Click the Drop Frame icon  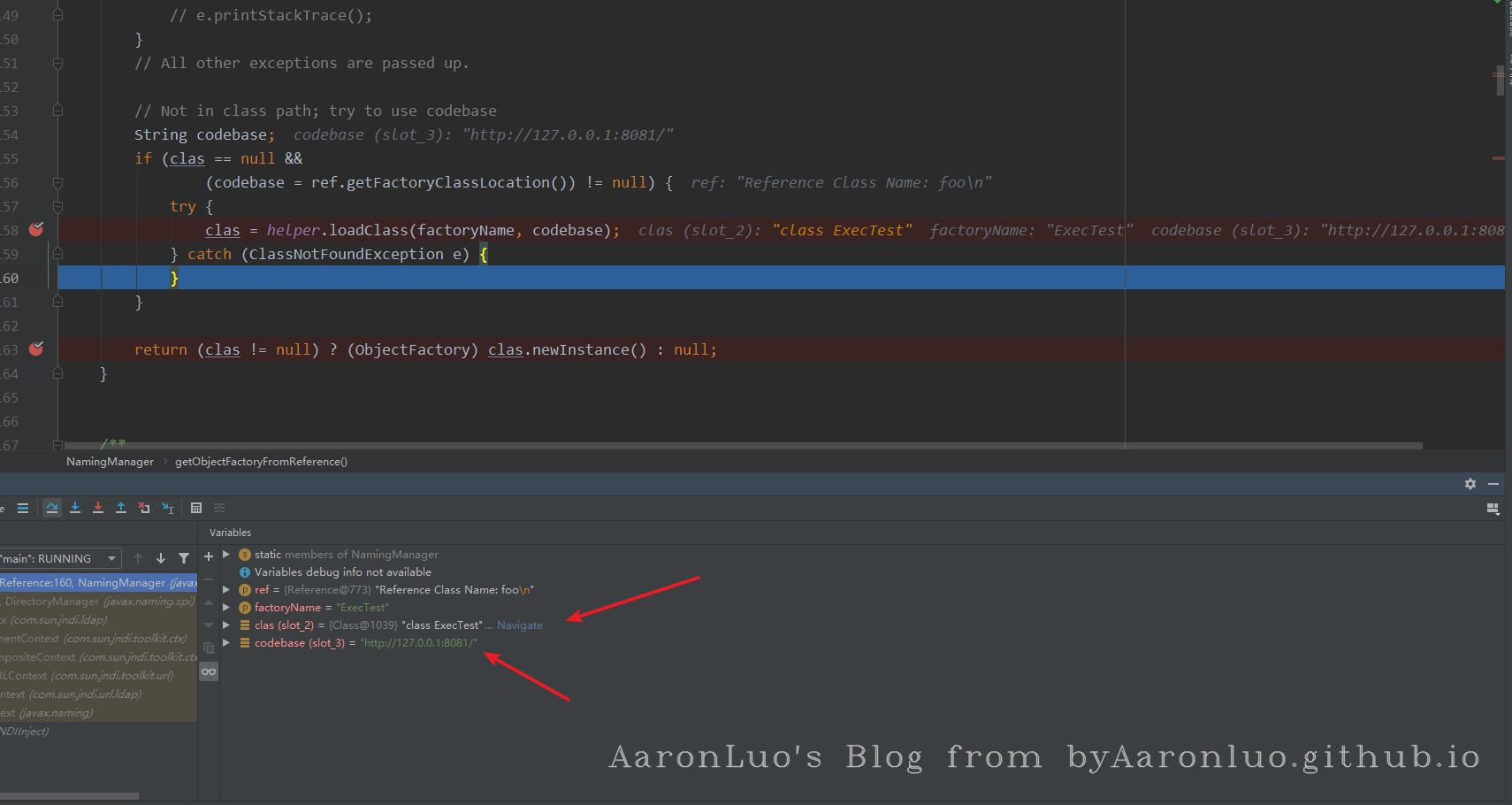point(144,508)
